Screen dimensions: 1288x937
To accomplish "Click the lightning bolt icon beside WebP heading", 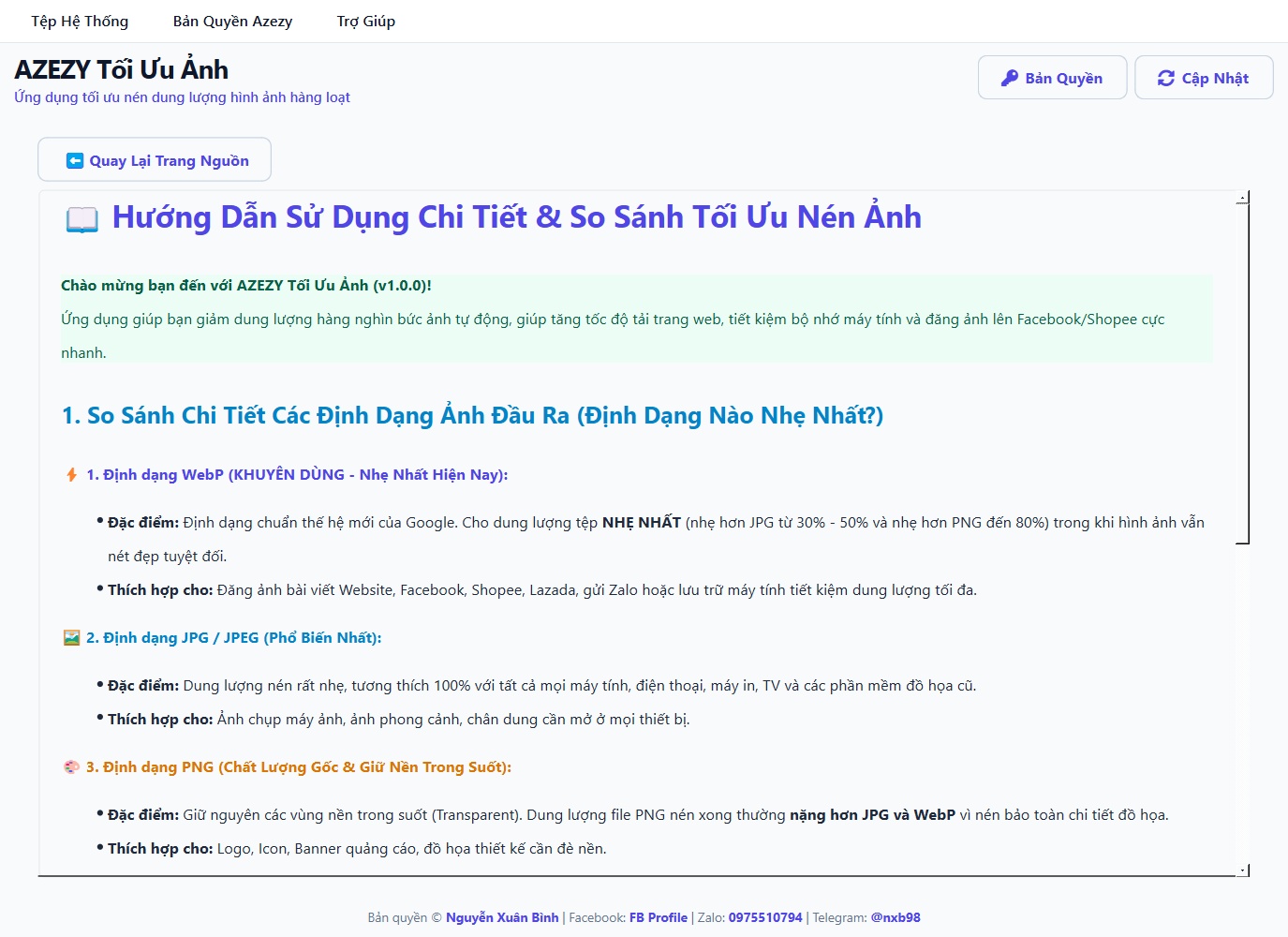I will point(71,474).
